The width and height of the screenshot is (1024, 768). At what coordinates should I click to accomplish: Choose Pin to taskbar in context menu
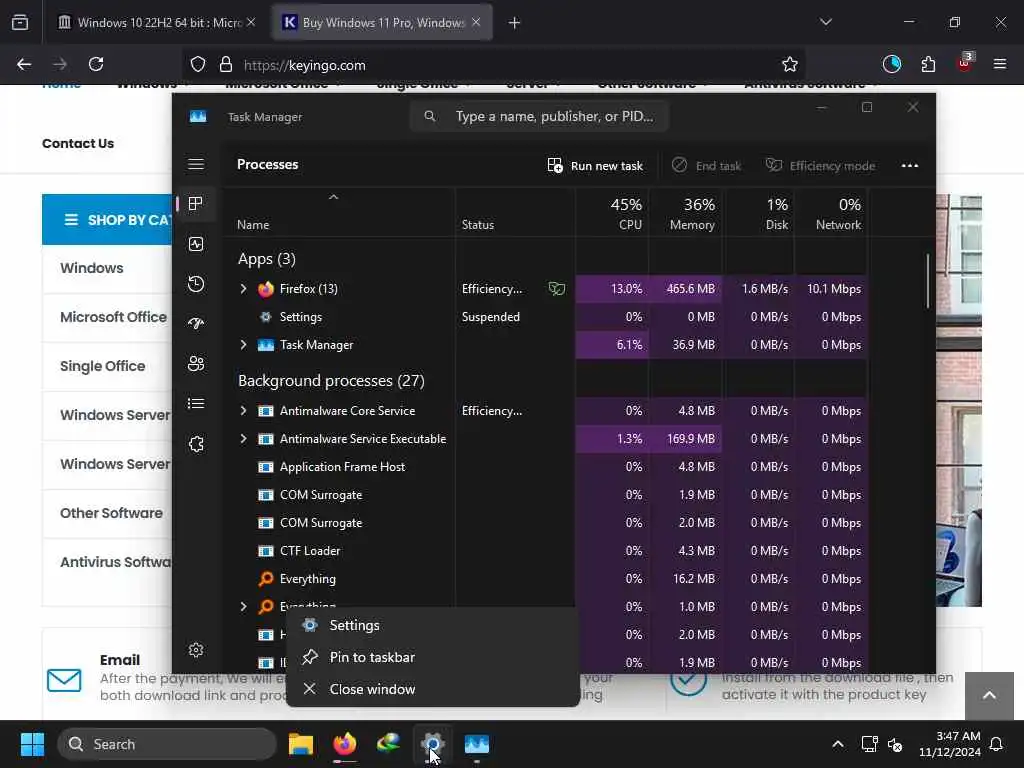pos(432,658)
